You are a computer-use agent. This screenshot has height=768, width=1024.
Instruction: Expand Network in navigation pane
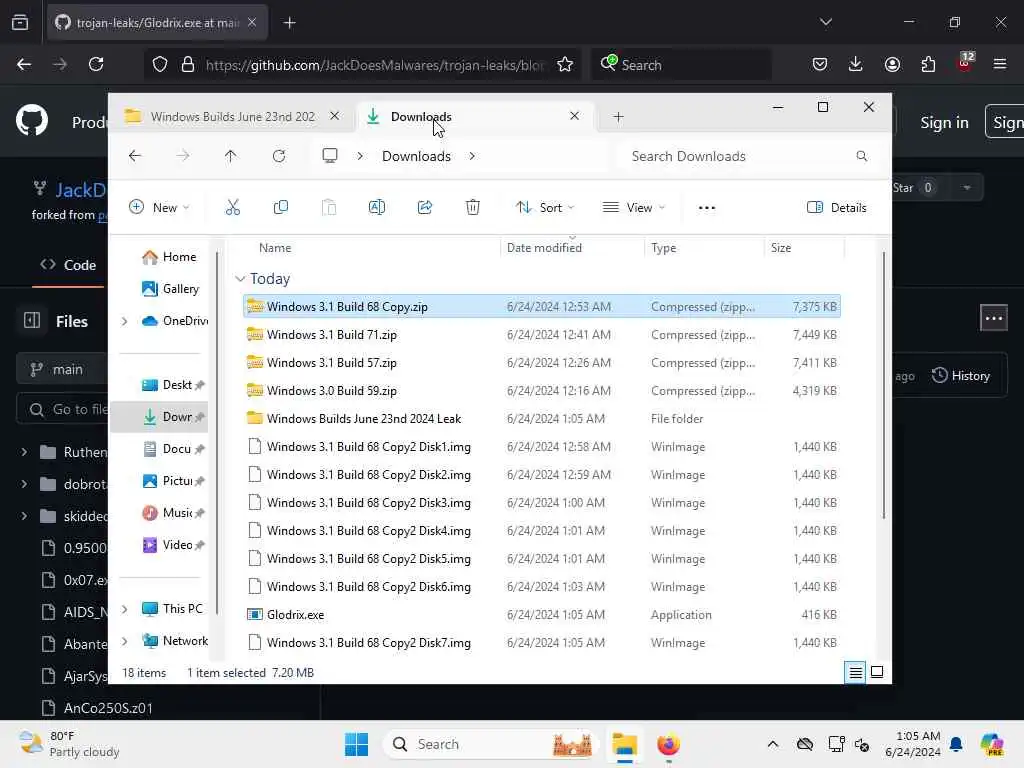pyautogui.click(x=124, y=641)
